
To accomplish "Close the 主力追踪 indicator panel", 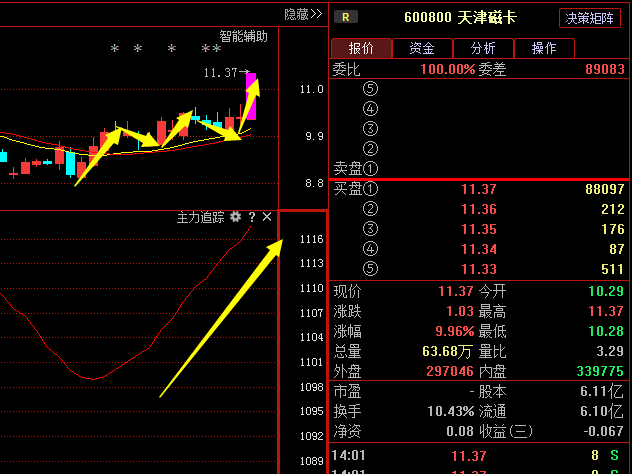I will click(x=267, y=217).
